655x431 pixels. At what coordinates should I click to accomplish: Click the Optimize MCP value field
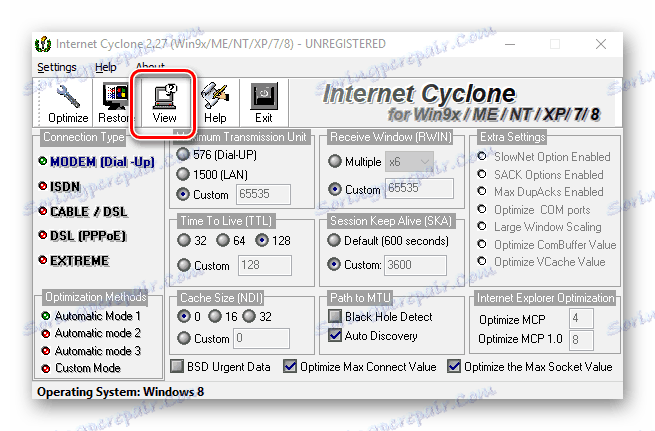581,319
